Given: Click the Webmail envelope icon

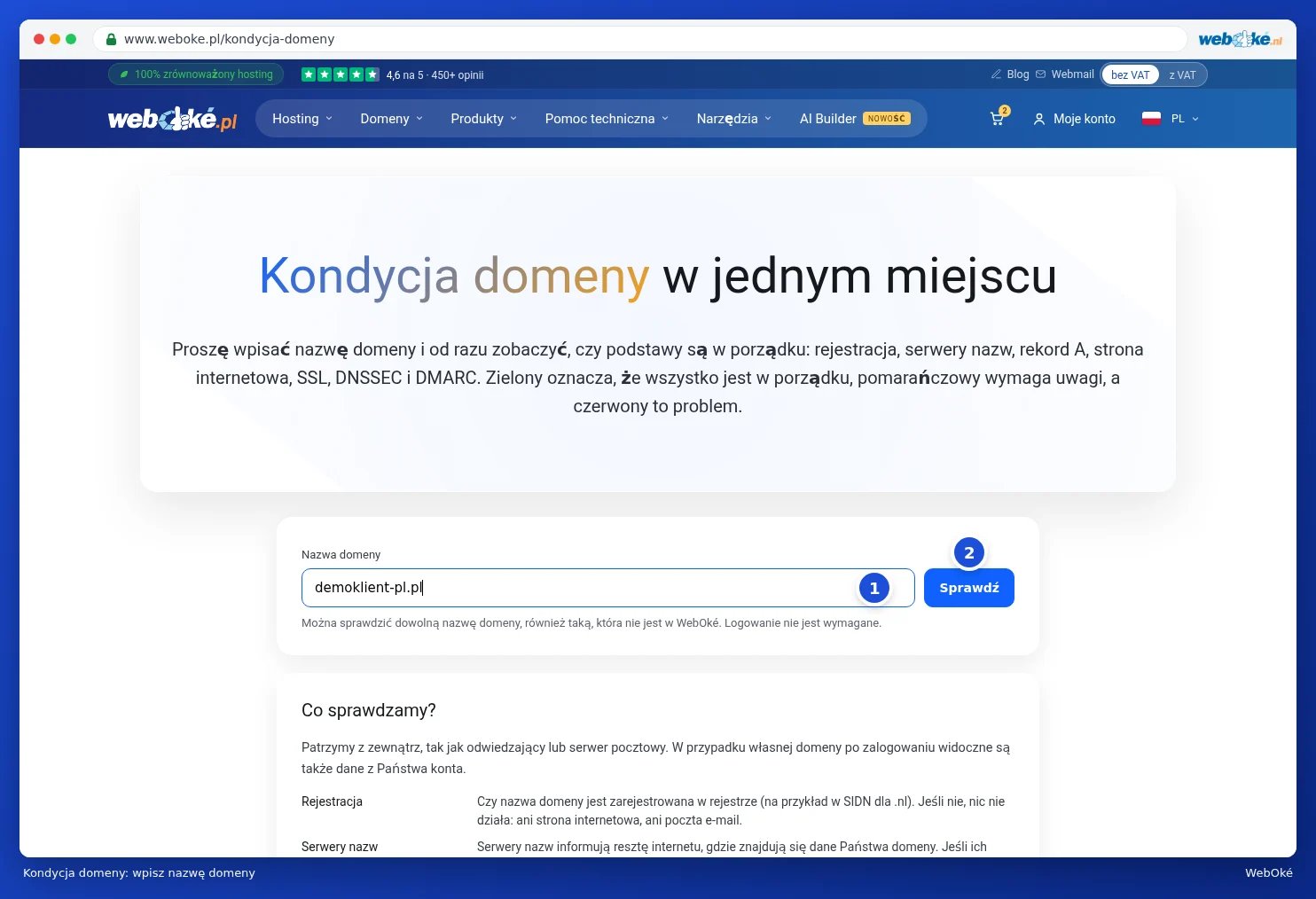Looking at the screenshot, I should pos(1041,74).
